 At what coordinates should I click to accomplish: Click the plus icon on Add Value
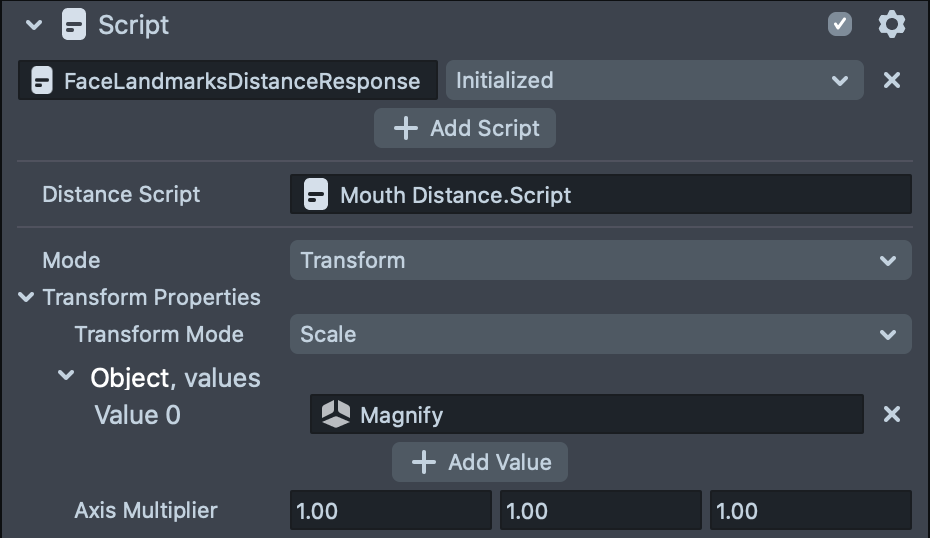tap(424, 462)
